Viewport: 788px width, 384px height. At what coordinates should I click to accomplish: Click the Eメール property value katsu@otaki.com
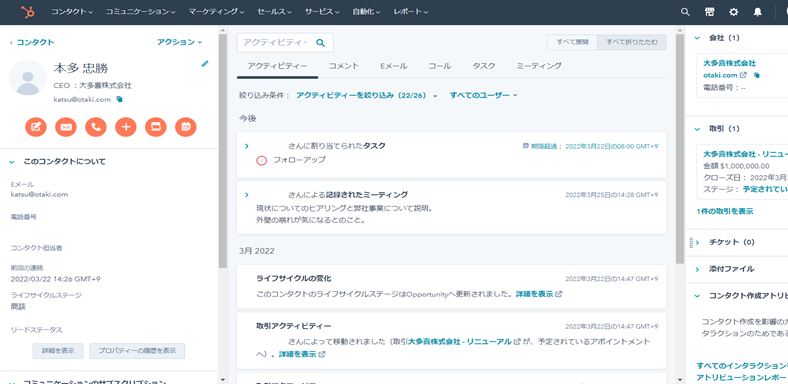click(x=40, y=195)
